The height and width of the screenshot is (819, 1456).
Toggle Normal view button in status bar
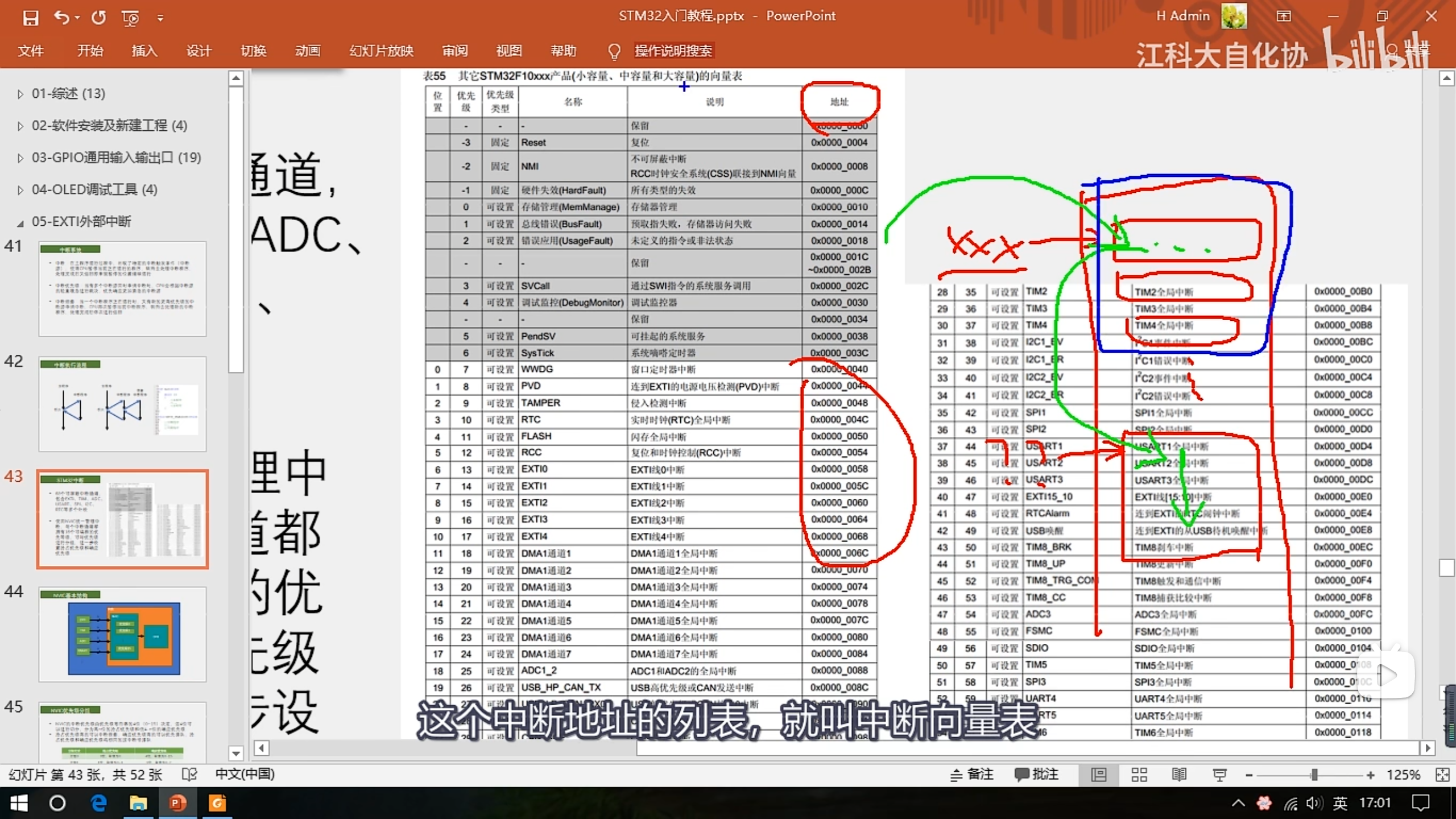click(1099, 775)
